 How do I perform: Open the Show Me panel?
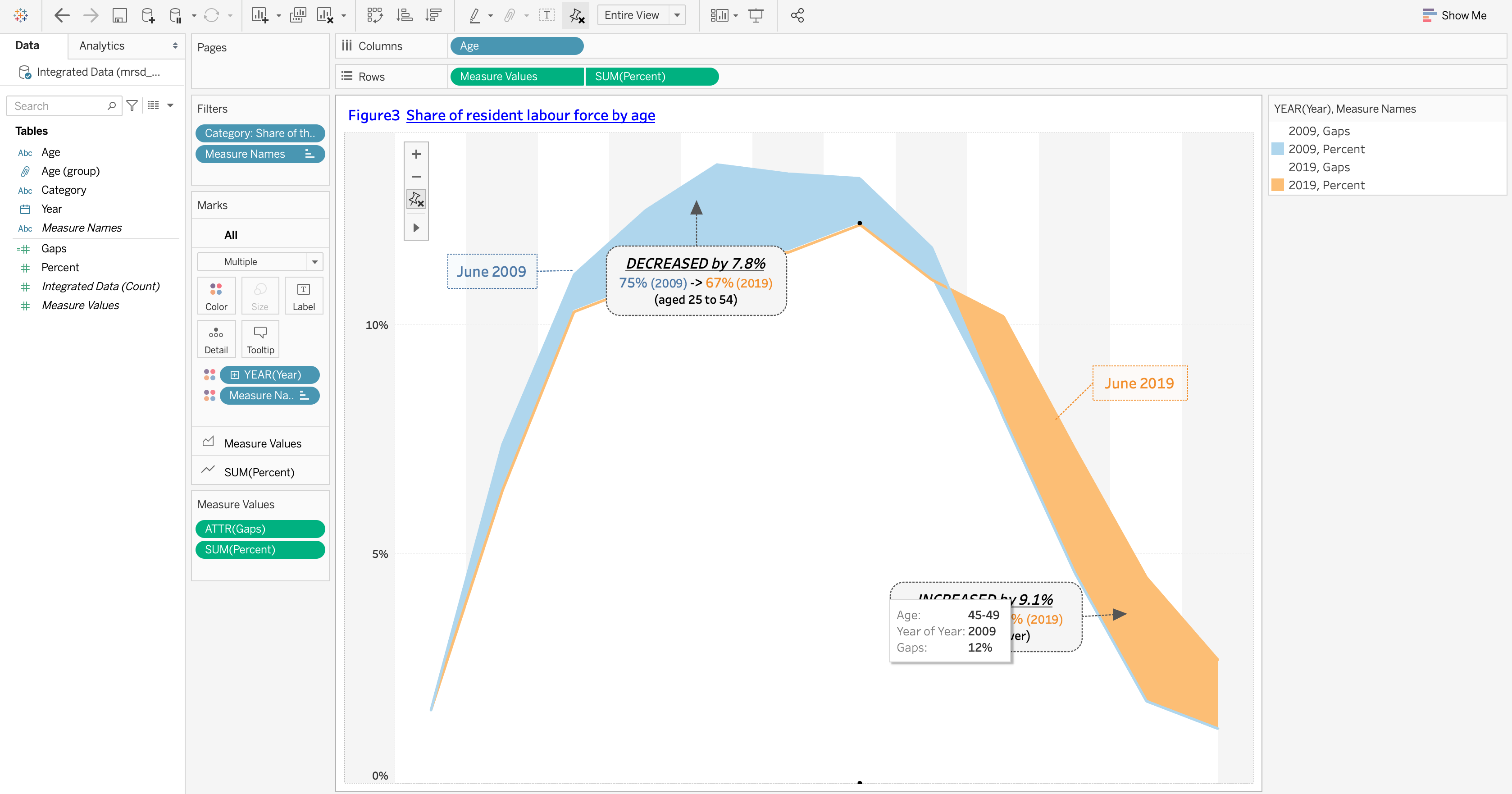click(x=1454, y=15)
